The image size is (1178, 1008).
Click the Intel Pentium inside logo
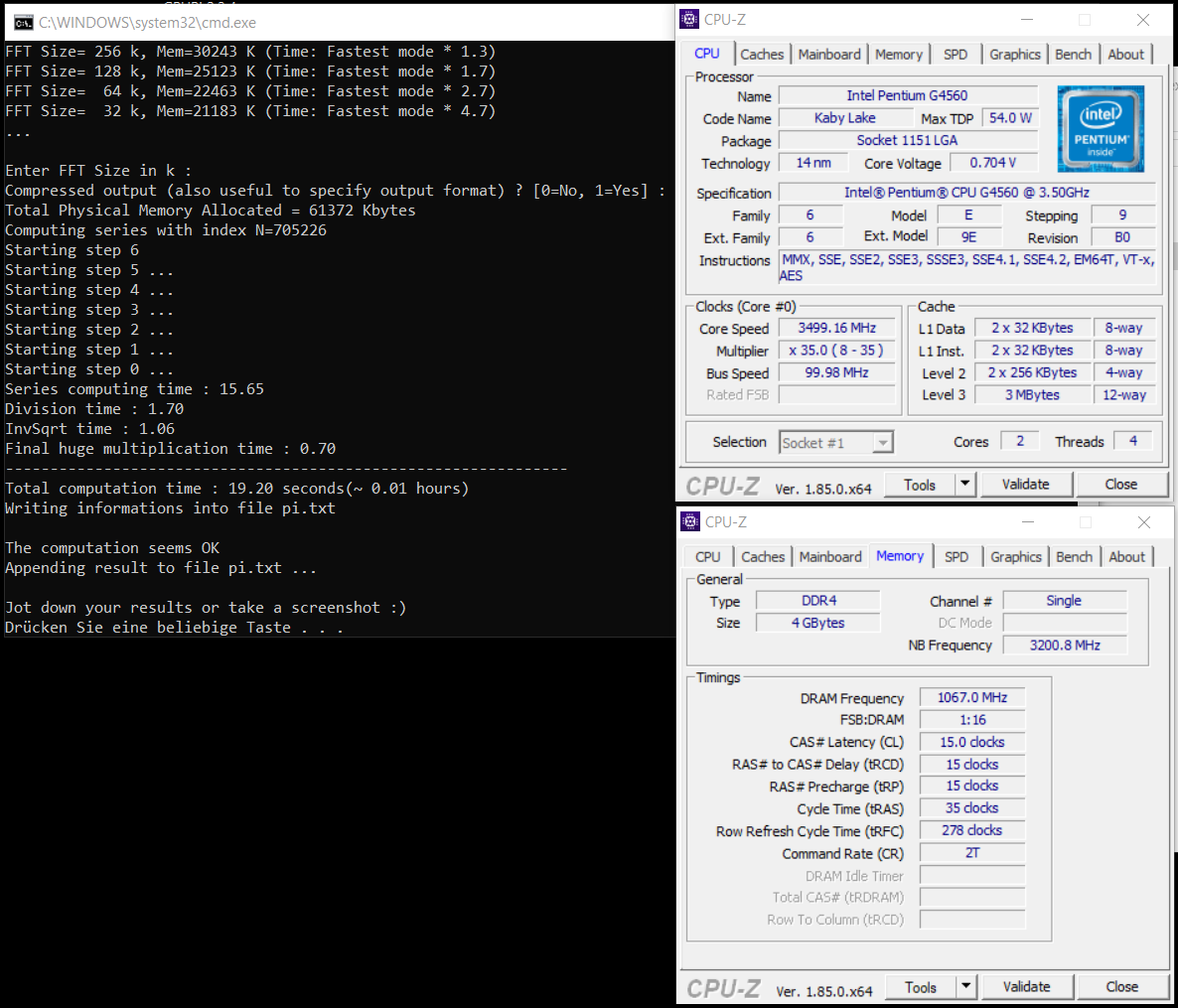click(x=1101, y=128)
